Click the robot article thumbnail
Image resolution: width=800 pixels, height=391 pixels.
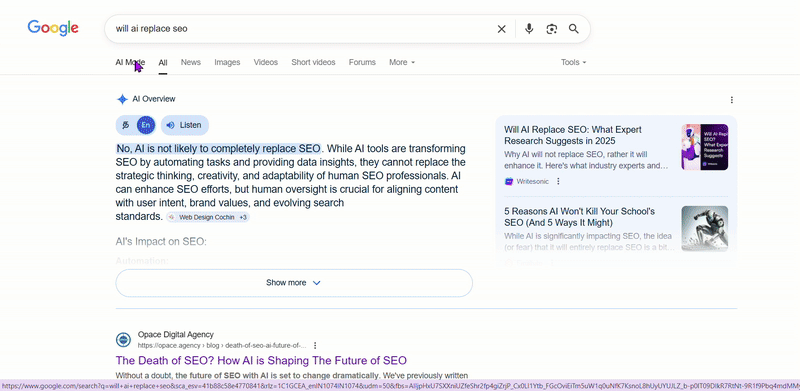click(x=705, y=229)
